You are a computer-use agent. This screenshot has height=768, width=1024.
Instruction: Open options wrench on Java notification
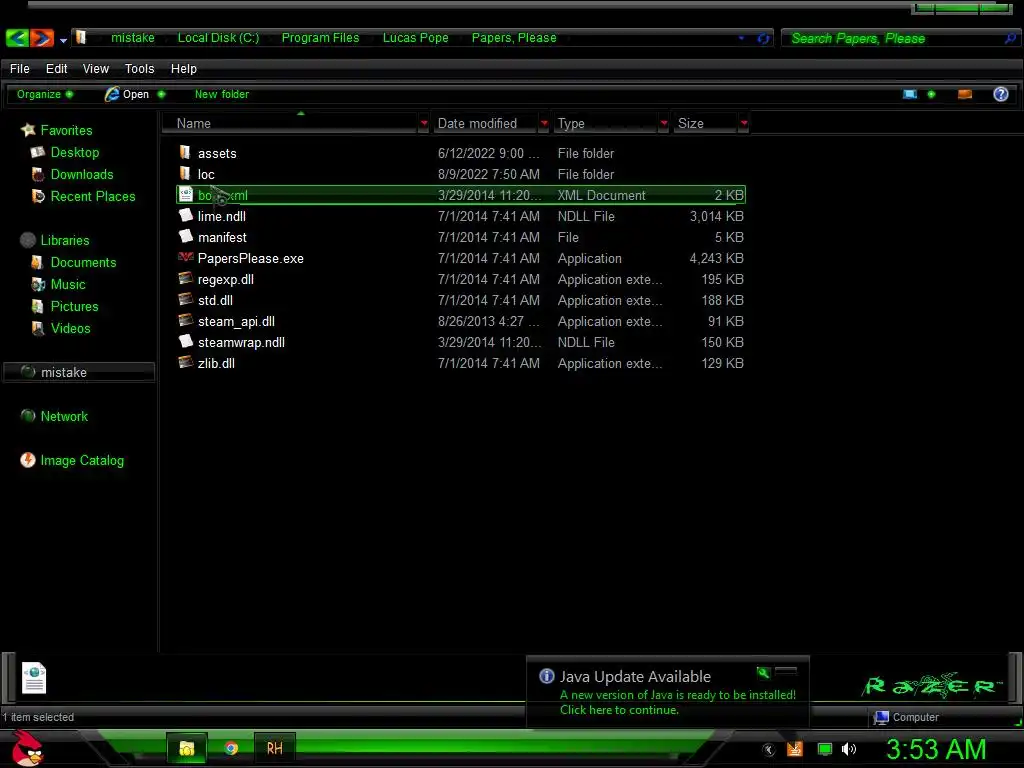pyautogui.click(x=763, y=672)
